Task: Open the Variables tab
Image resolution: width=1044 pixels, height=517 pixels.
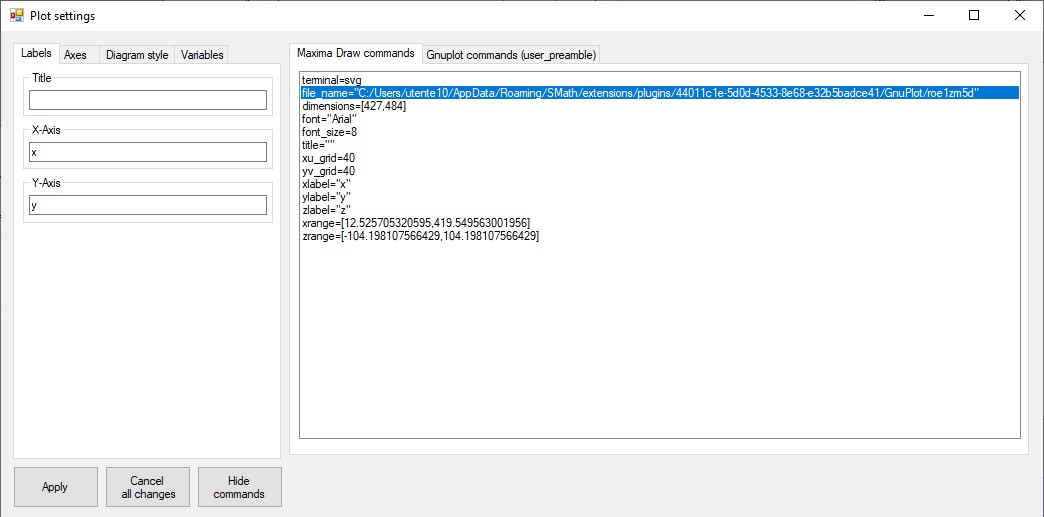Action: tap(202, 55)
